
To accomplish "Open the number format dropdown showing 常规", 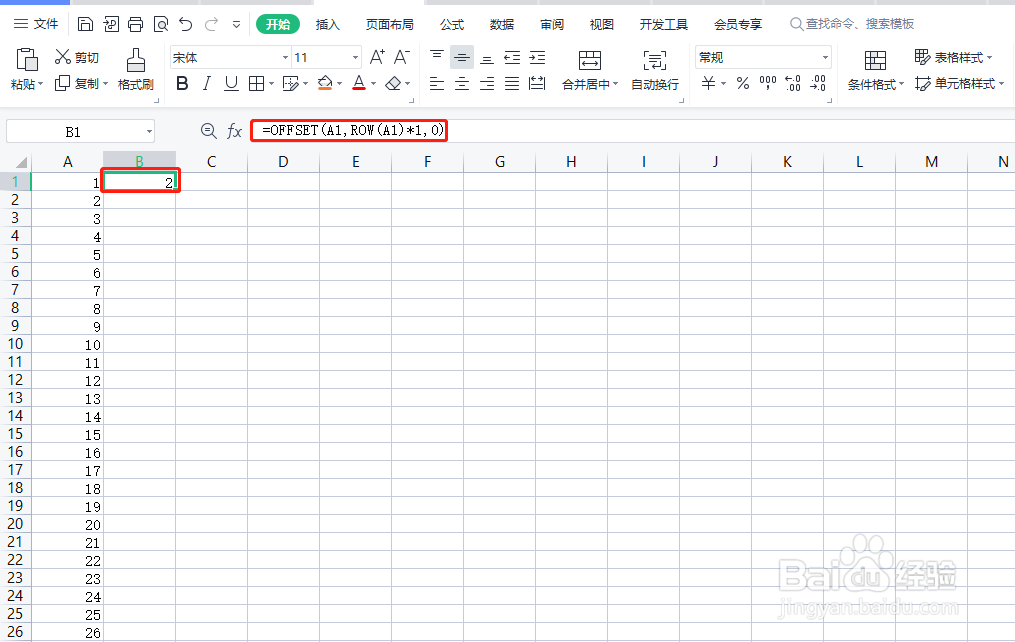I will click(825, 57).
